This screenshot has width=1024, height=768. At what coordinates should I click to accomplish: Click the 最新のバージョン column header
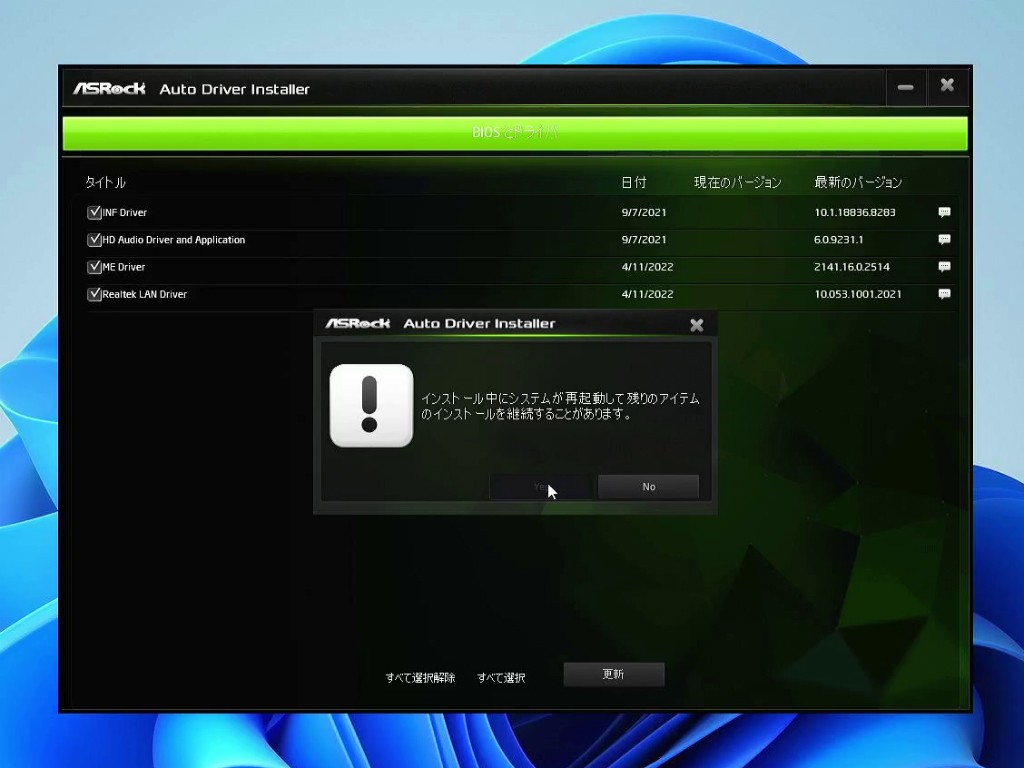coord(857,182)
